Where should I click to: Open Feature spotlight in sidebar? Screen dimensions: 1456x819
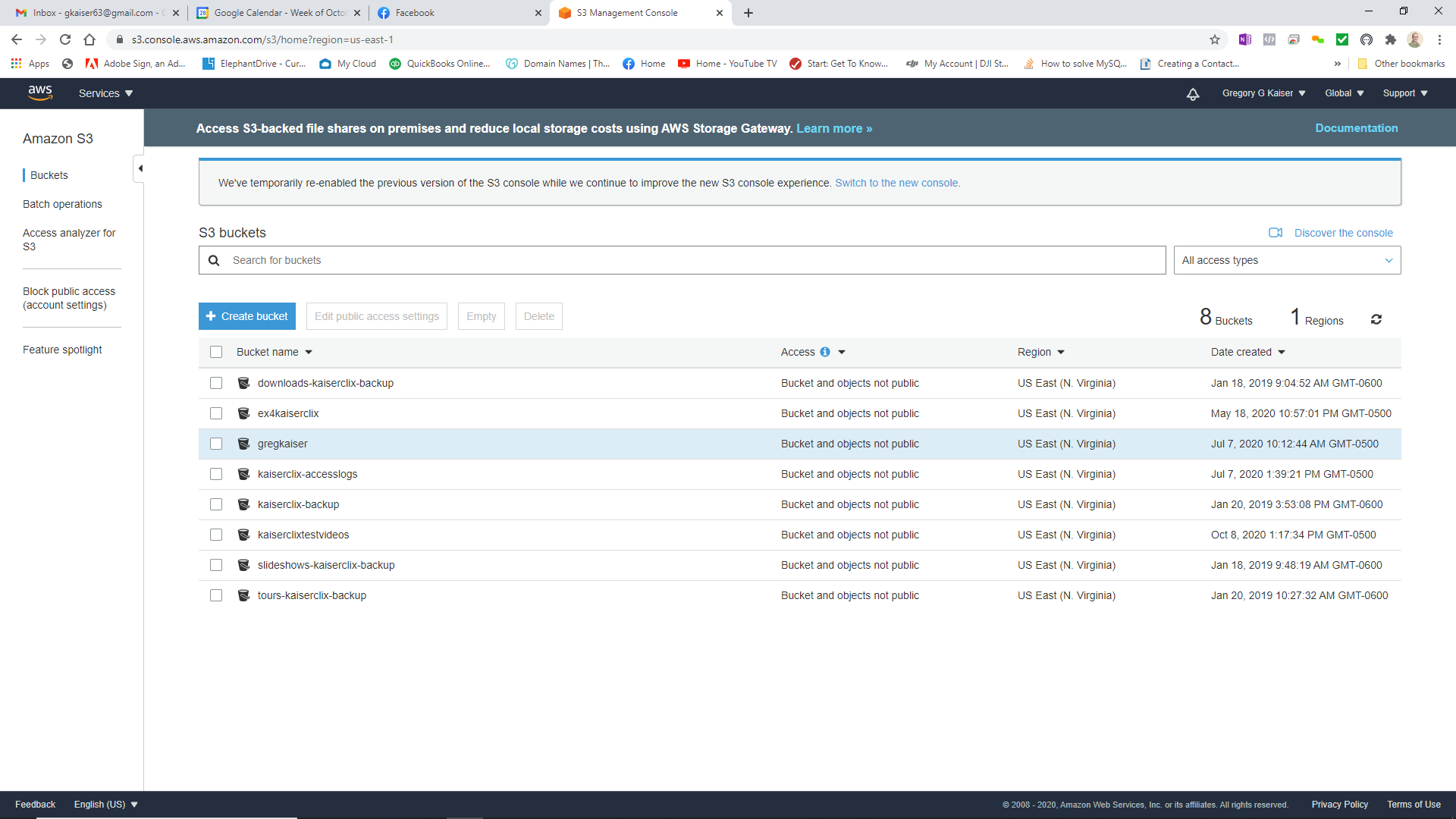62,350
